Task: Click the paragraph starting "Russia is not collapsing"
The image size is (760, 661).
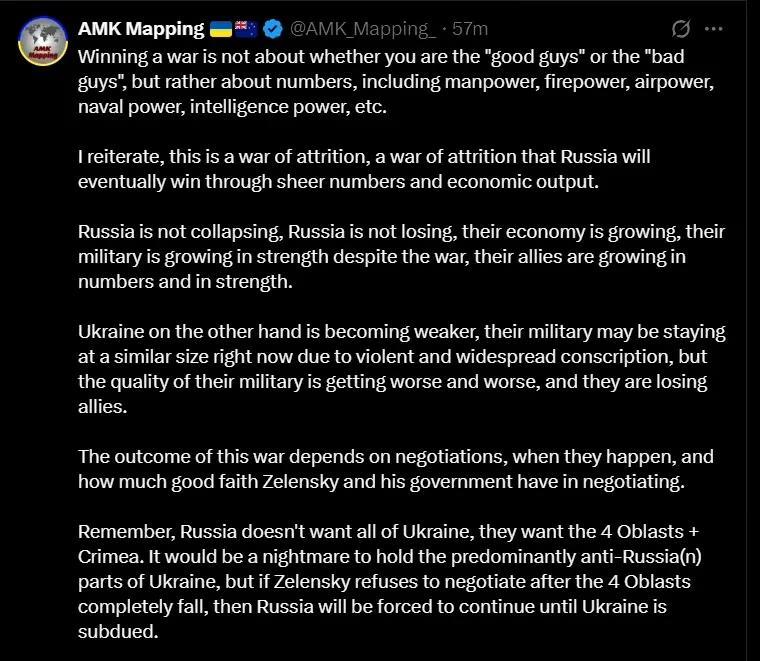Action: pyautogui.click(x=401, y=256)
